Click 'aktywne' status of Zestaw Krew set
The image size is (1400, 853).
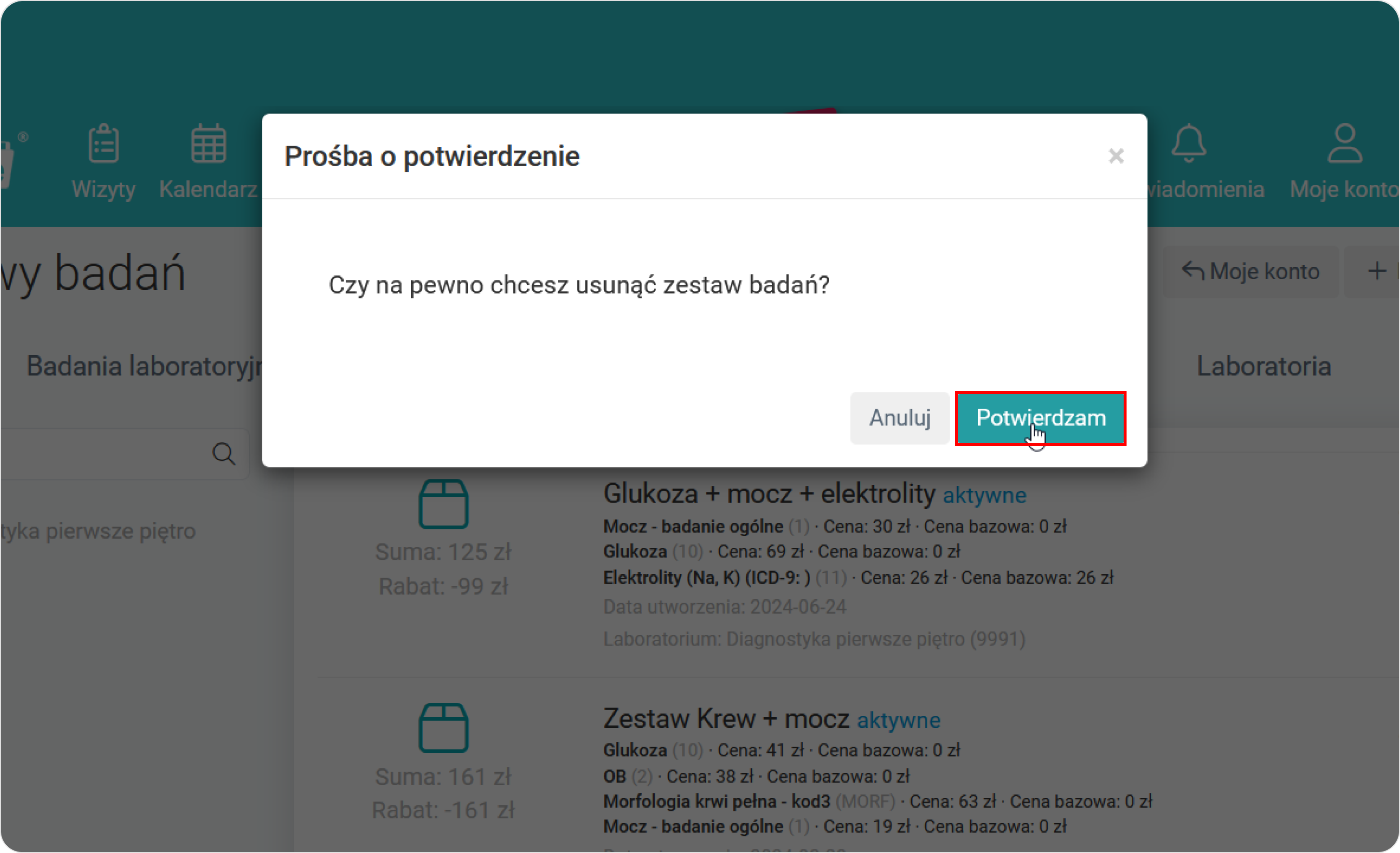click(899, 721)
